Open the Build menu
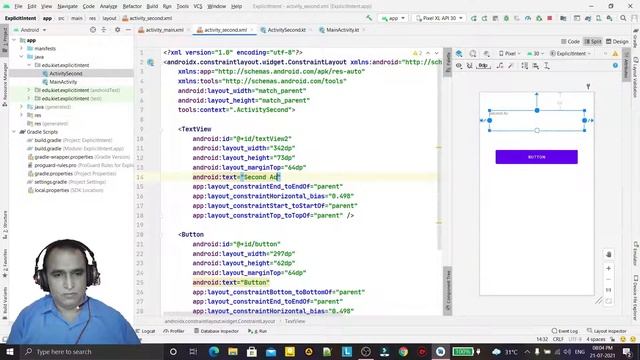The height and width of the screenshot is (360, 640). pyautogui.click(x=152, y=7)
